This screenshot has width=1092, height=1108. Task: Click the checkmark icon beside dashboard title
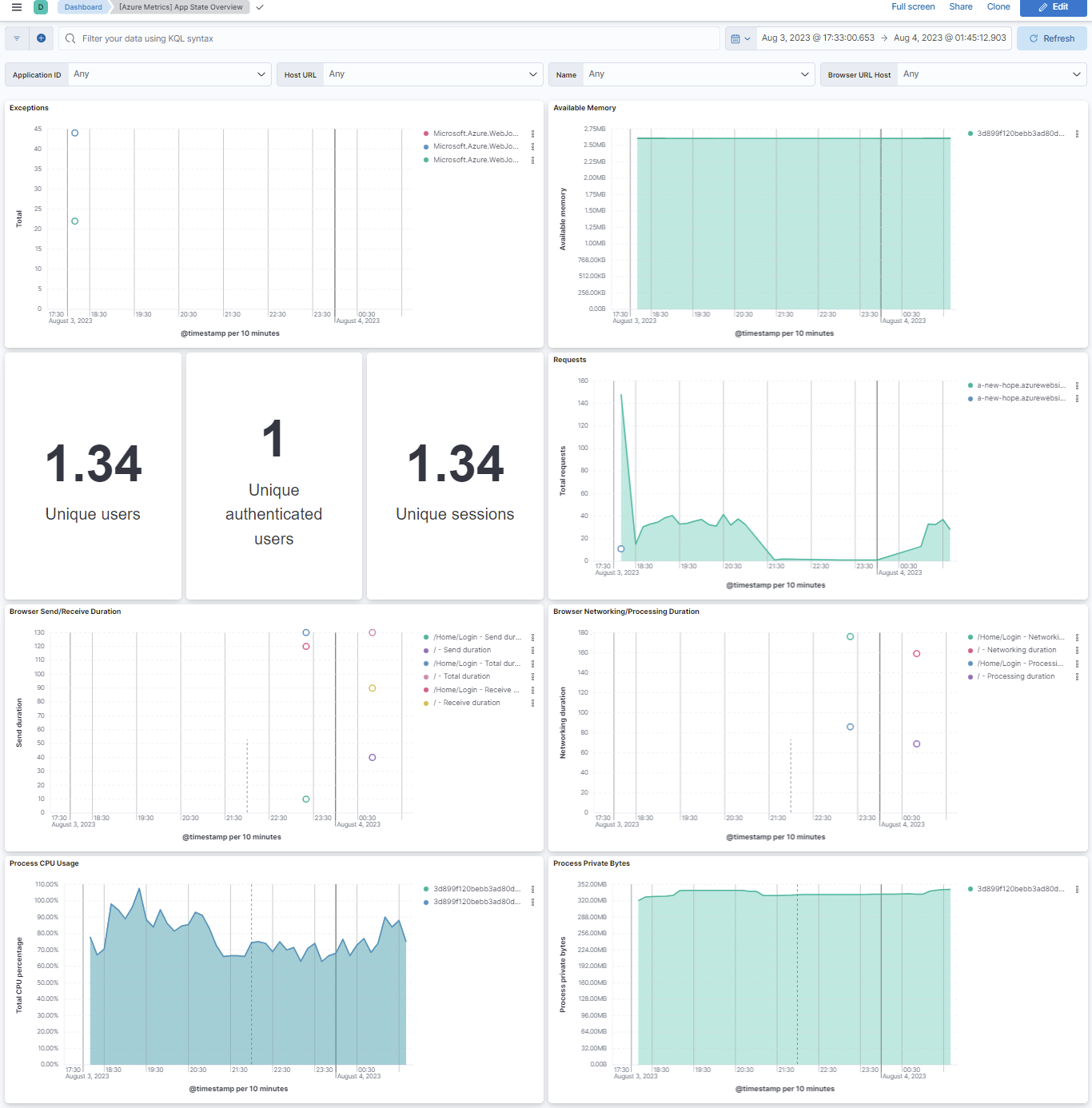(x=260, y=7)
